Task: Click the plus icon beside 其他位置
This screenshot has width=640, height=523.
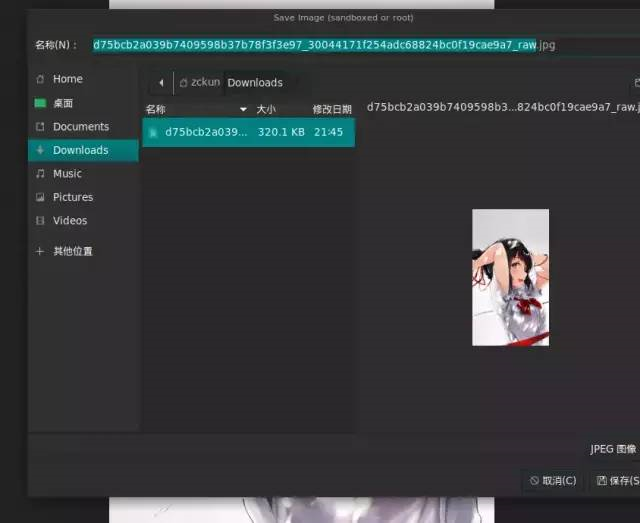Action: point(40,251)
